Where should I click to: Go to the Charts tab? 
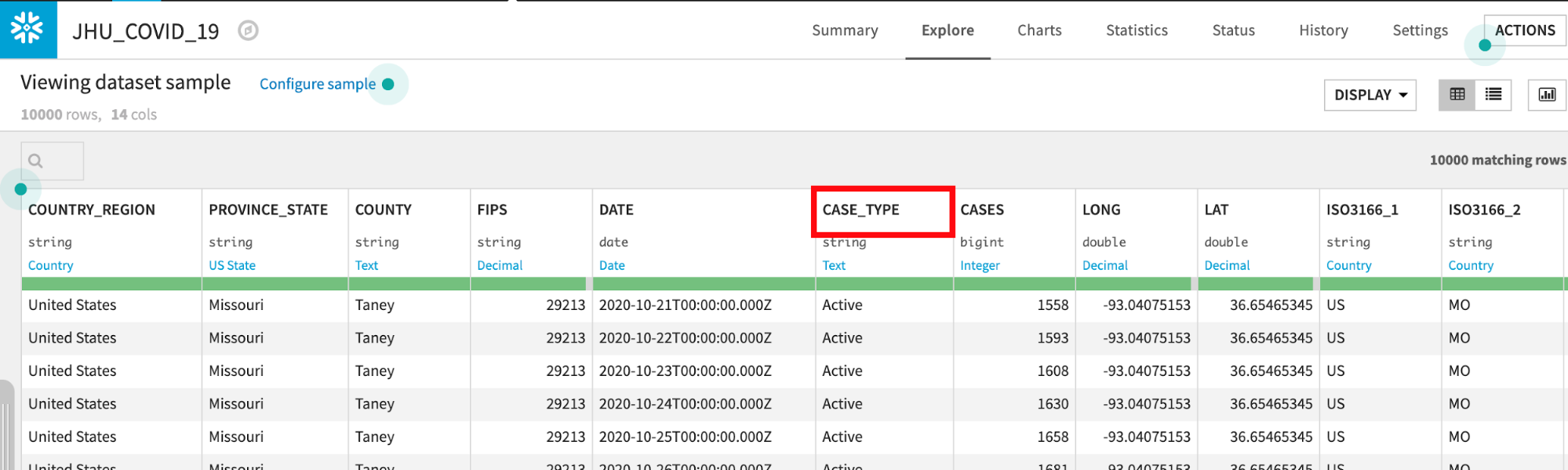1039,31
